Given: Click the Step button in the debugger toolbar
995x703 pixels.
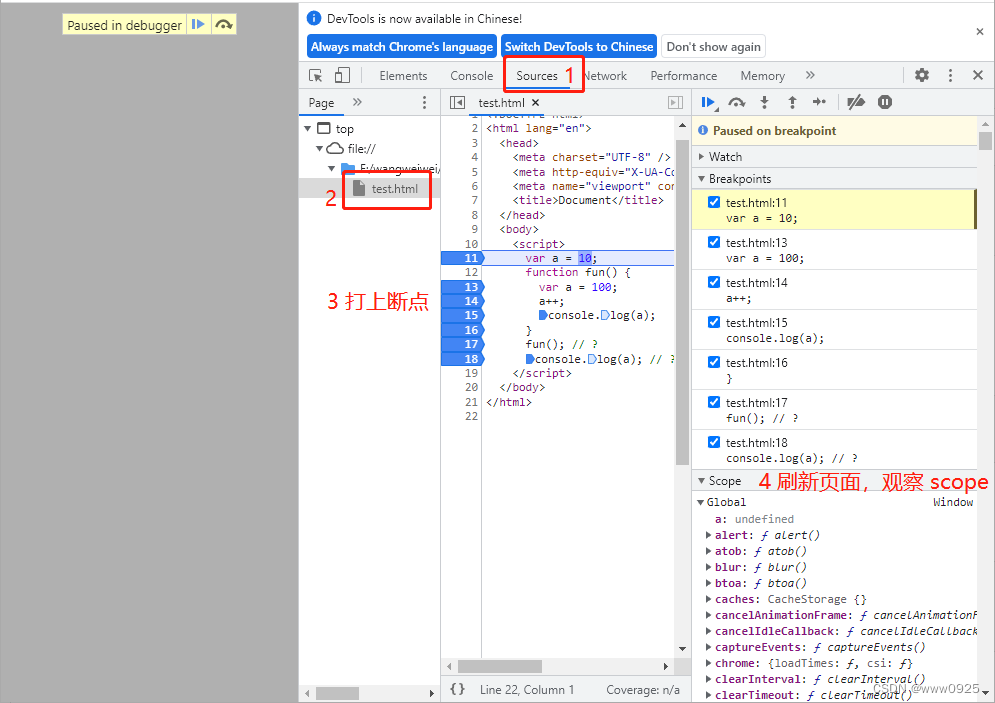Looking at the screenshot, I should pyautogui.click(x=819, y=102).
